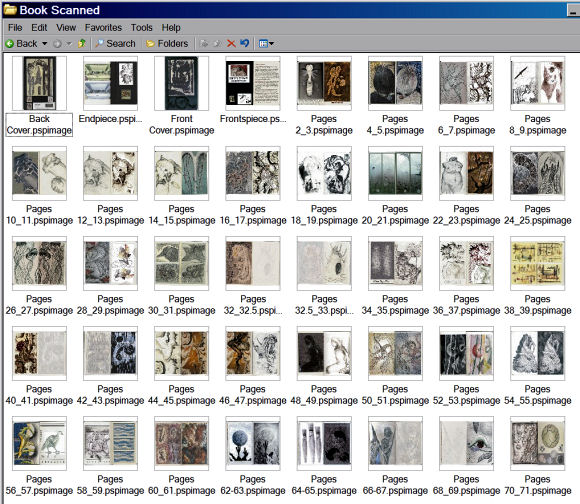Select the Pages 10_11.pspimage thumbnail

pos(39,173)
